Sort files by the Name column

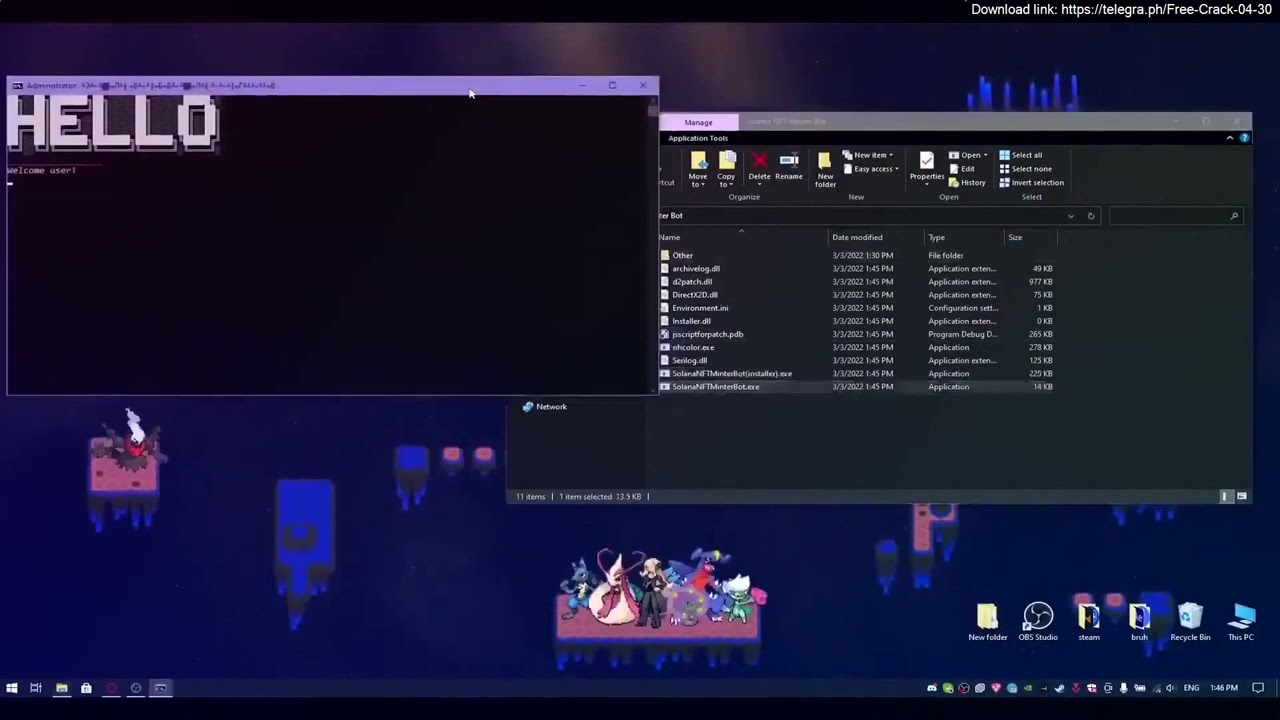pos(743,237)
